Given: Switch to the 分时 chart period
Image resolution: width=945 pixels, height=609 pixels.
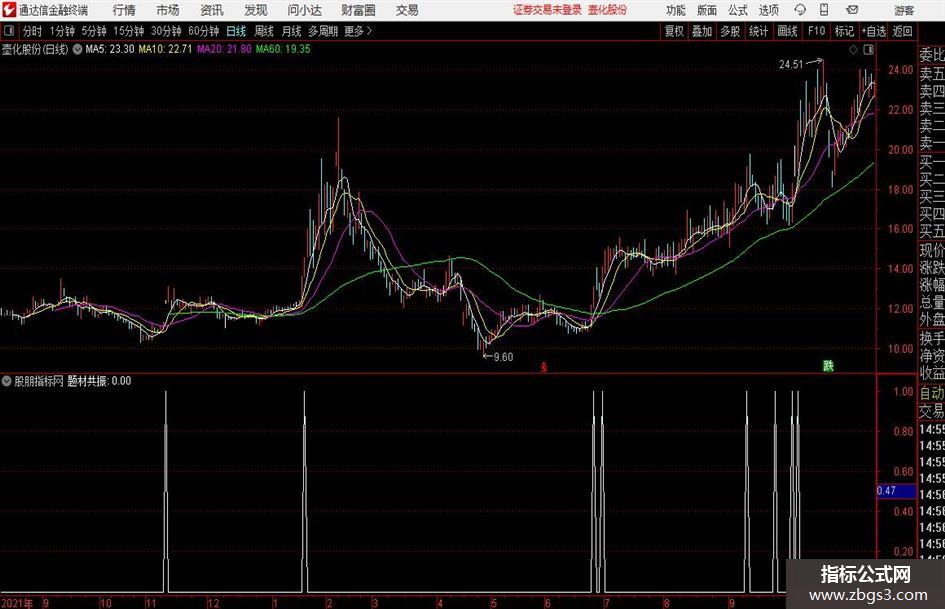Looking at the screenshot, I should [x=32, y=31].
